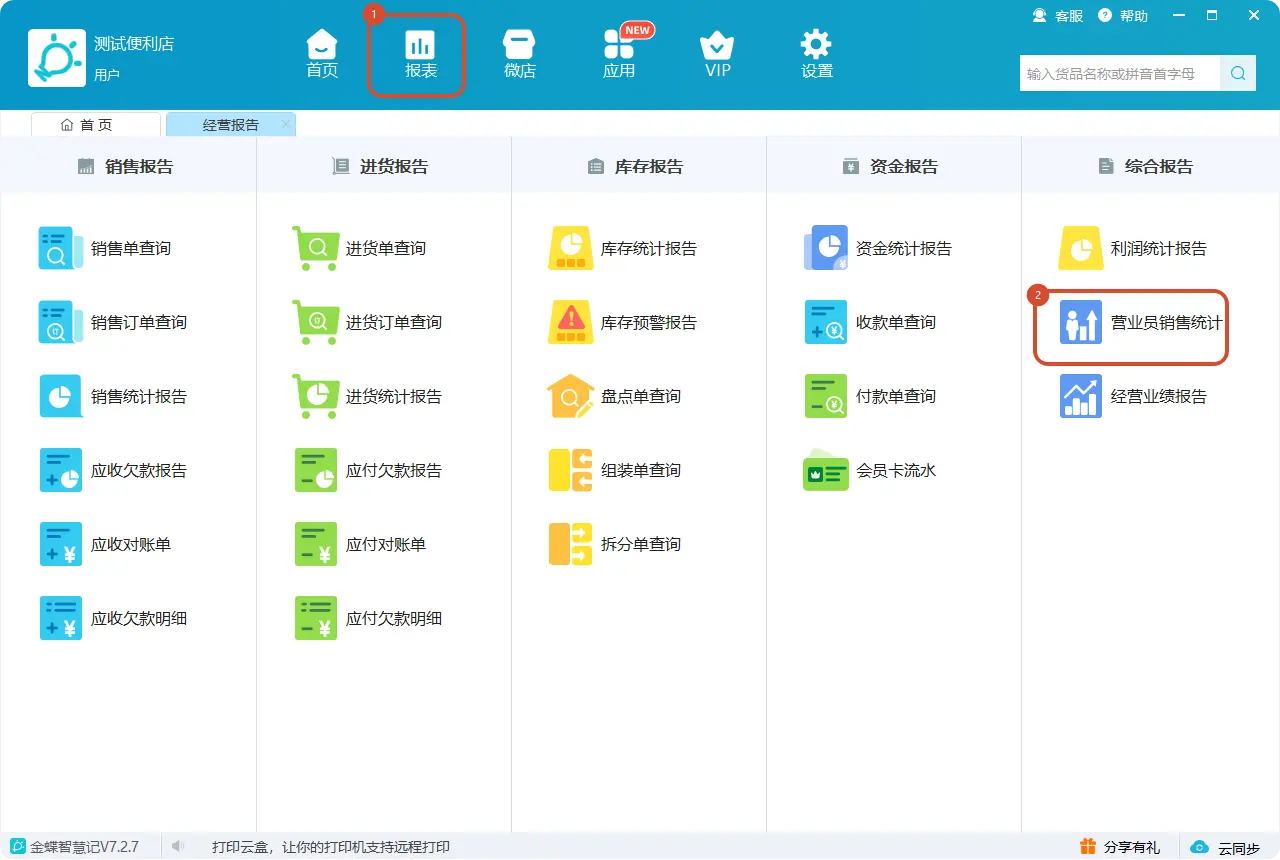Switch to the 首页 tab
This screenshot has height=860, width=1280.
point(96,124)
